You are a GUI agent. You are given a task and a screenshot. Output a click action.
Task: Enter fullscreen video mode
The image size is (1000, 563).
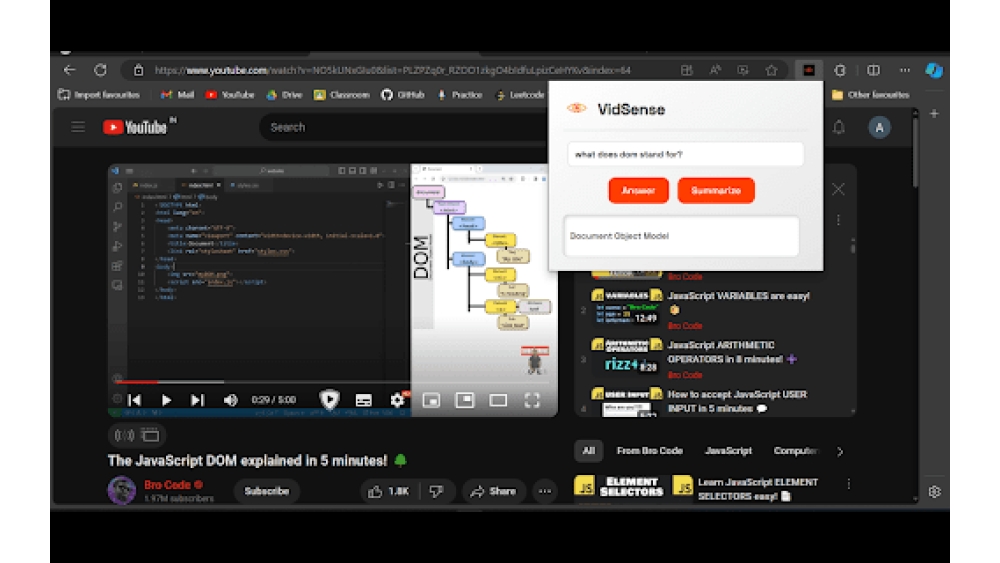(x=532, y=400)
